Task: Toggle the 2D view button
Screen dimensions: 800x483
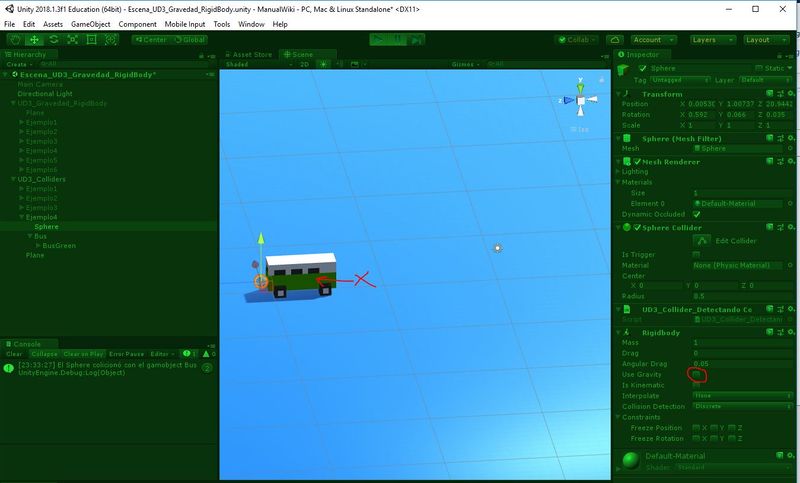Action: (x=305, y=64)
